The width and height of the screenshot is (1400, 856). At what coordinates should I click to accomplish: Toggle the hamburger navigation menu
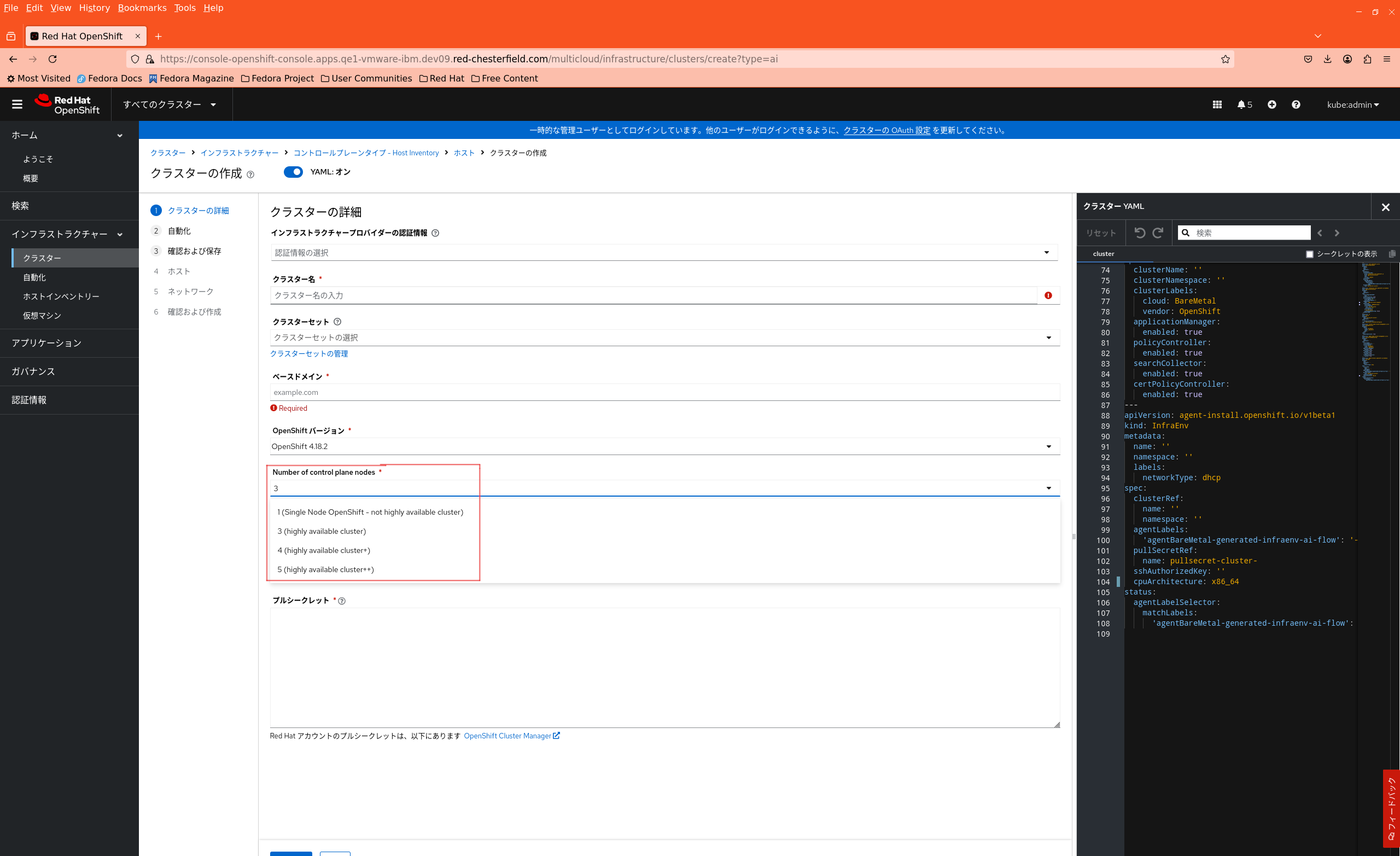click(17, 104)
